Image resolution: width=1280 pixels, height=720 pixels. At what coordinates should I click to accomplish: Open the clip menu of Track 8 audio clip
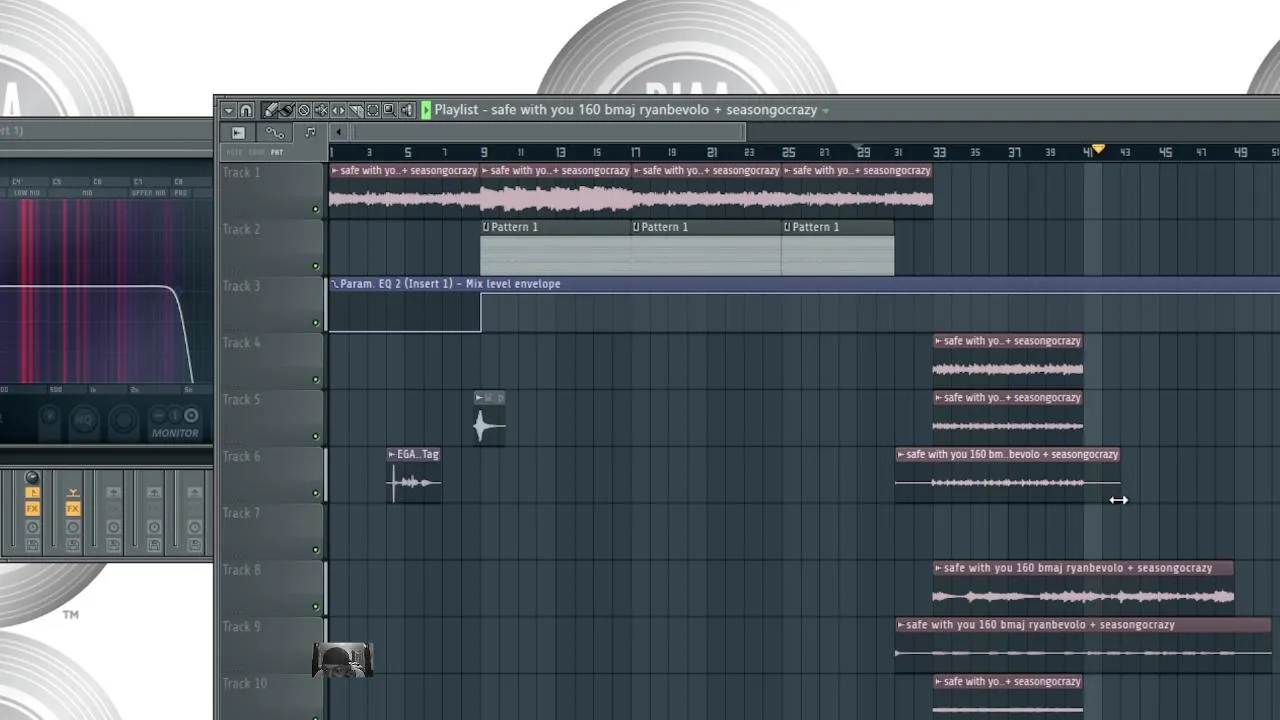click(938, 568)
